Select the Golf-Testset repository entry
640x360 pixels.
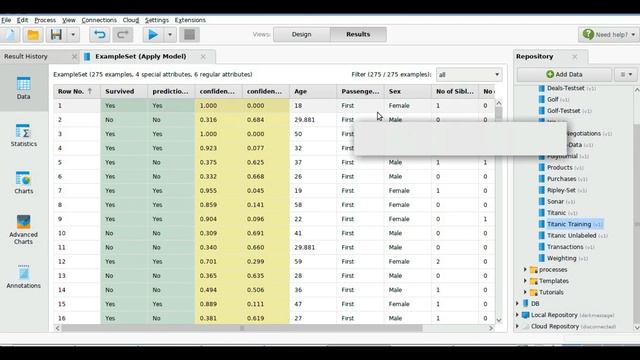point(564,111)
